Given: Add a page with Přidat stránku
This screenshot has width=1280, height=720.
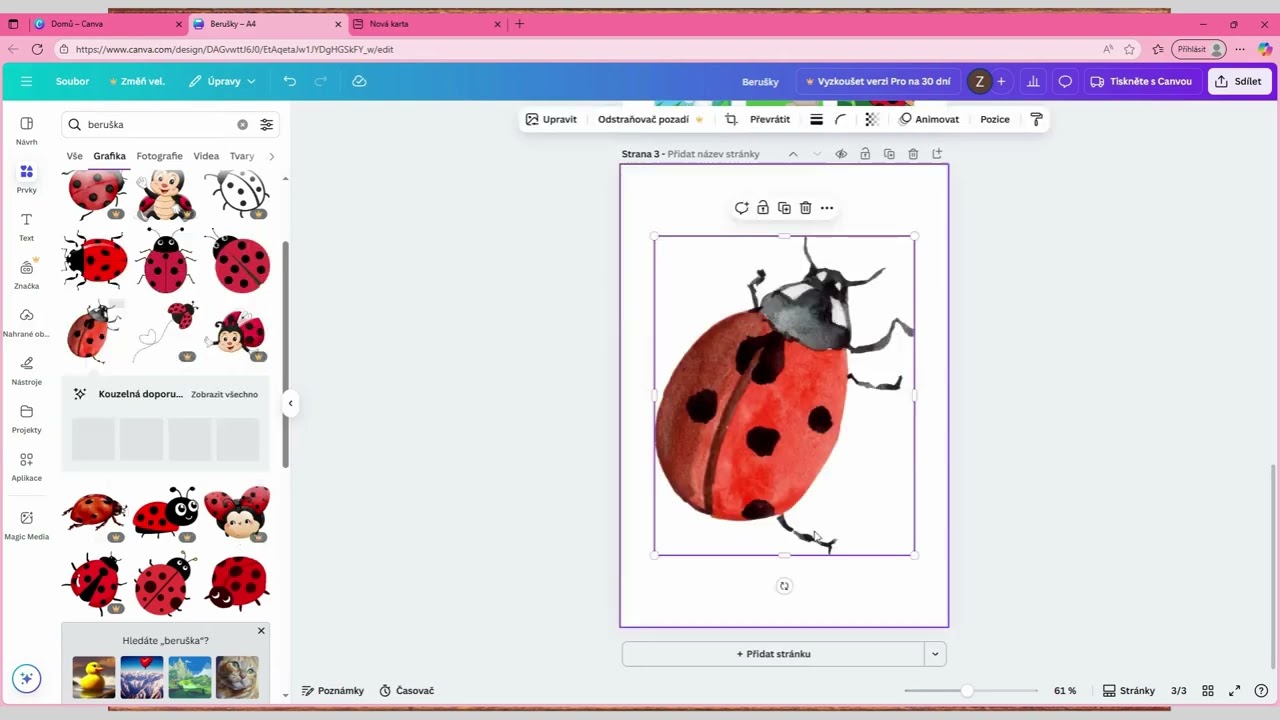Looking at the screenshot, I should (773, 654).
